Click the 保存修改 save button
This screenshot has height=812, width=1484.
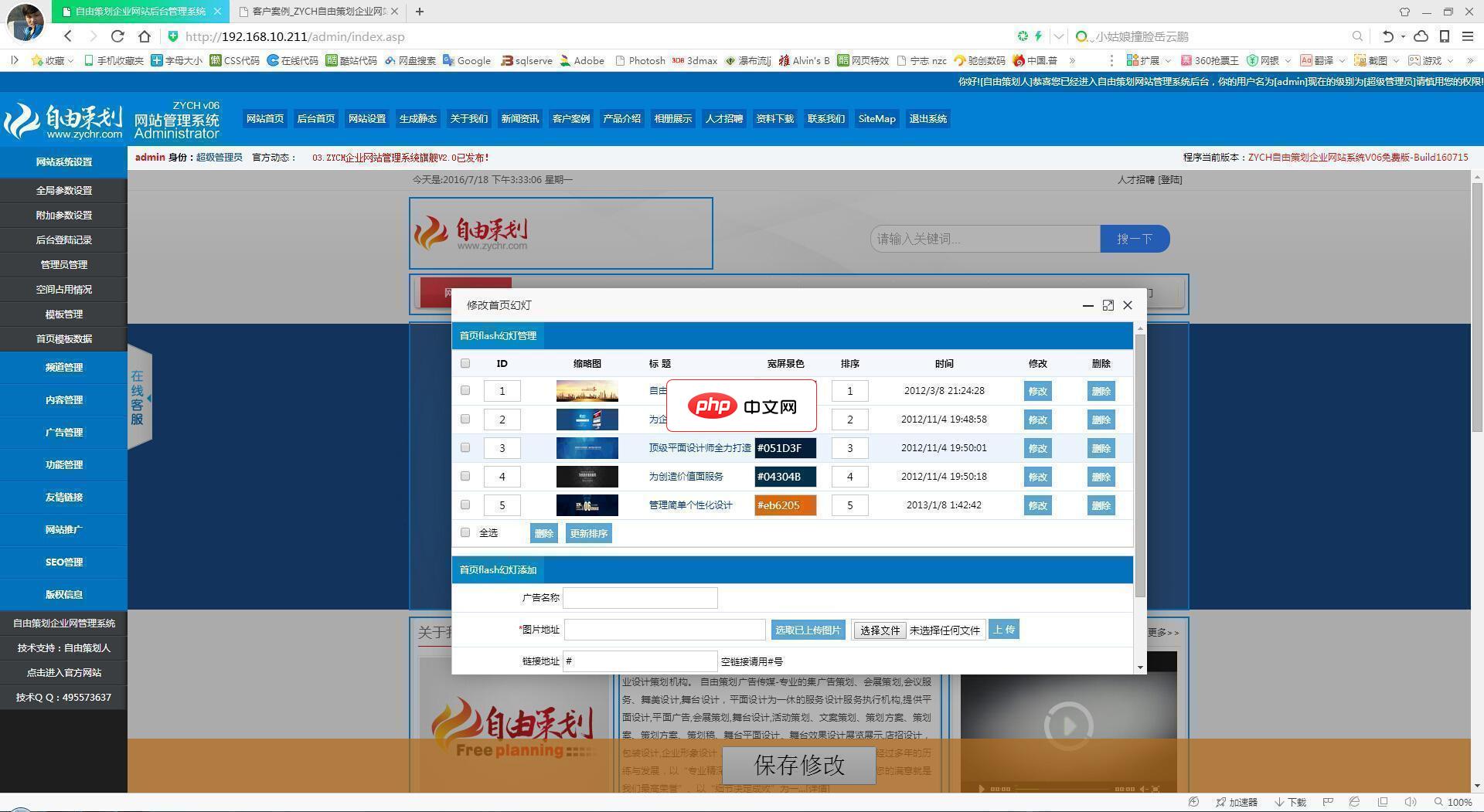(798, 766)
